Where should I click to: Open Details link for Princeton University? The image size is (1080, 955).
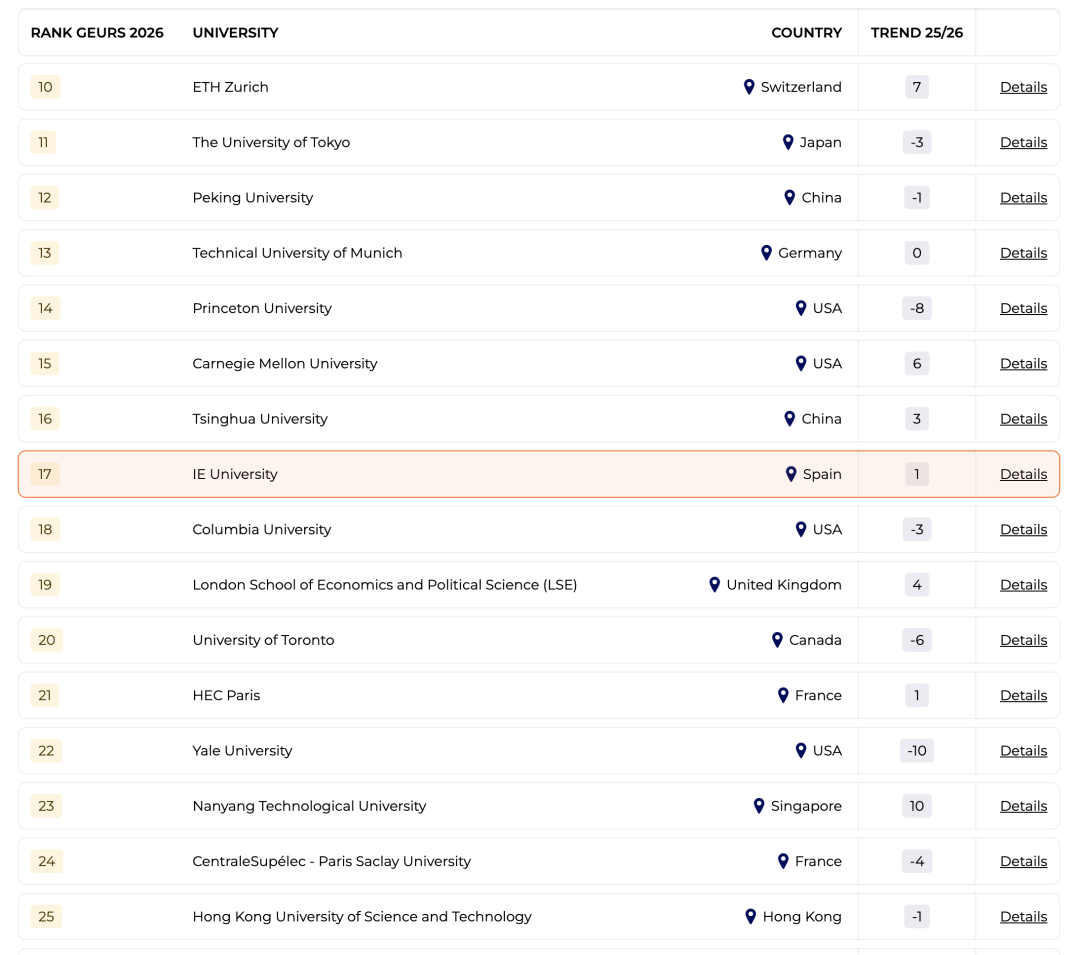1023,308
